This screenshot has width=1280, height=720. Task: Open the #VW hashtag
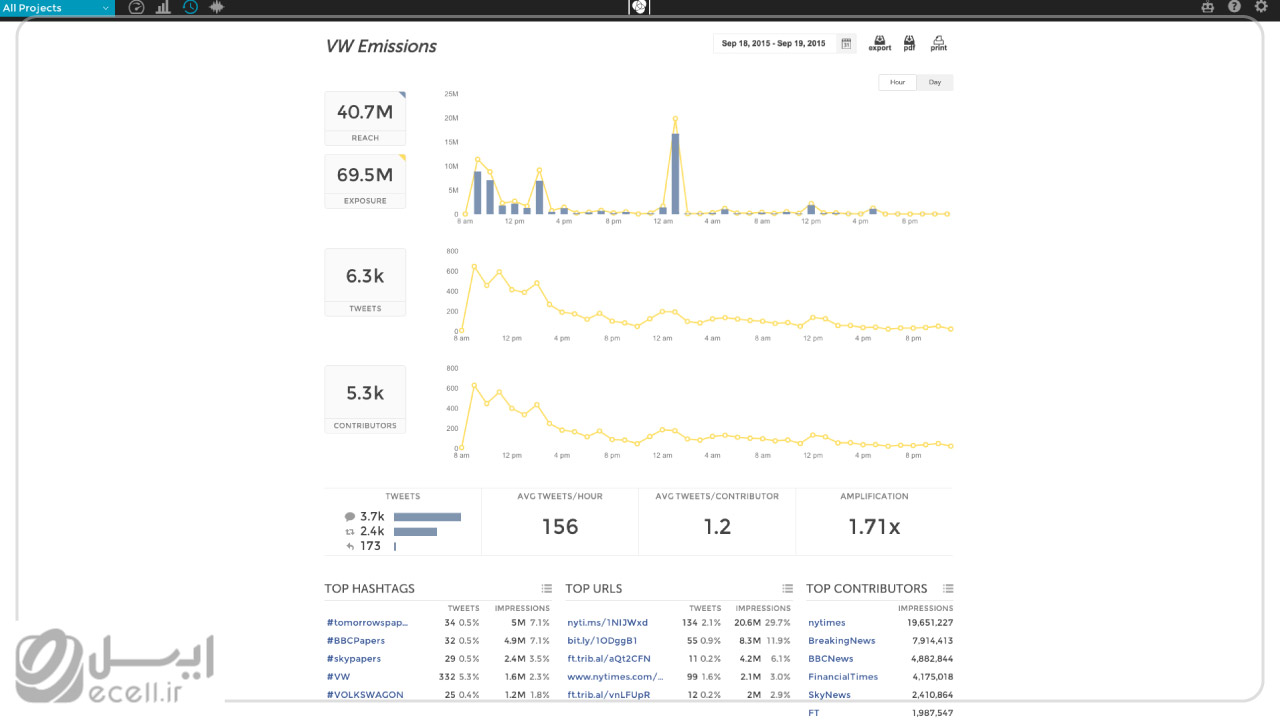tap(338, 677)
